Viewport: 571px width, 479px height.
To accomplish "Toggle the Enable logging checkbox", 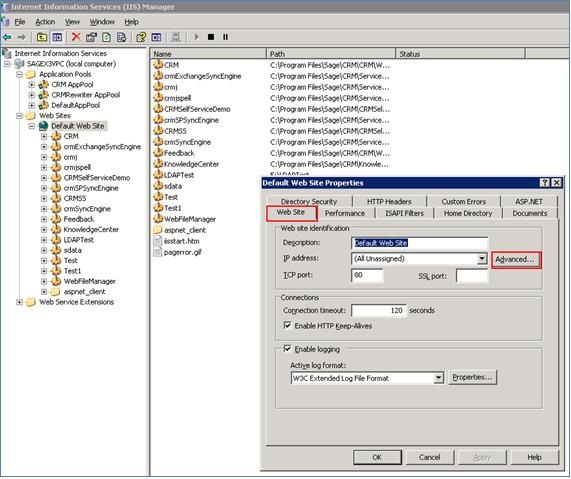I will (287, 349).
